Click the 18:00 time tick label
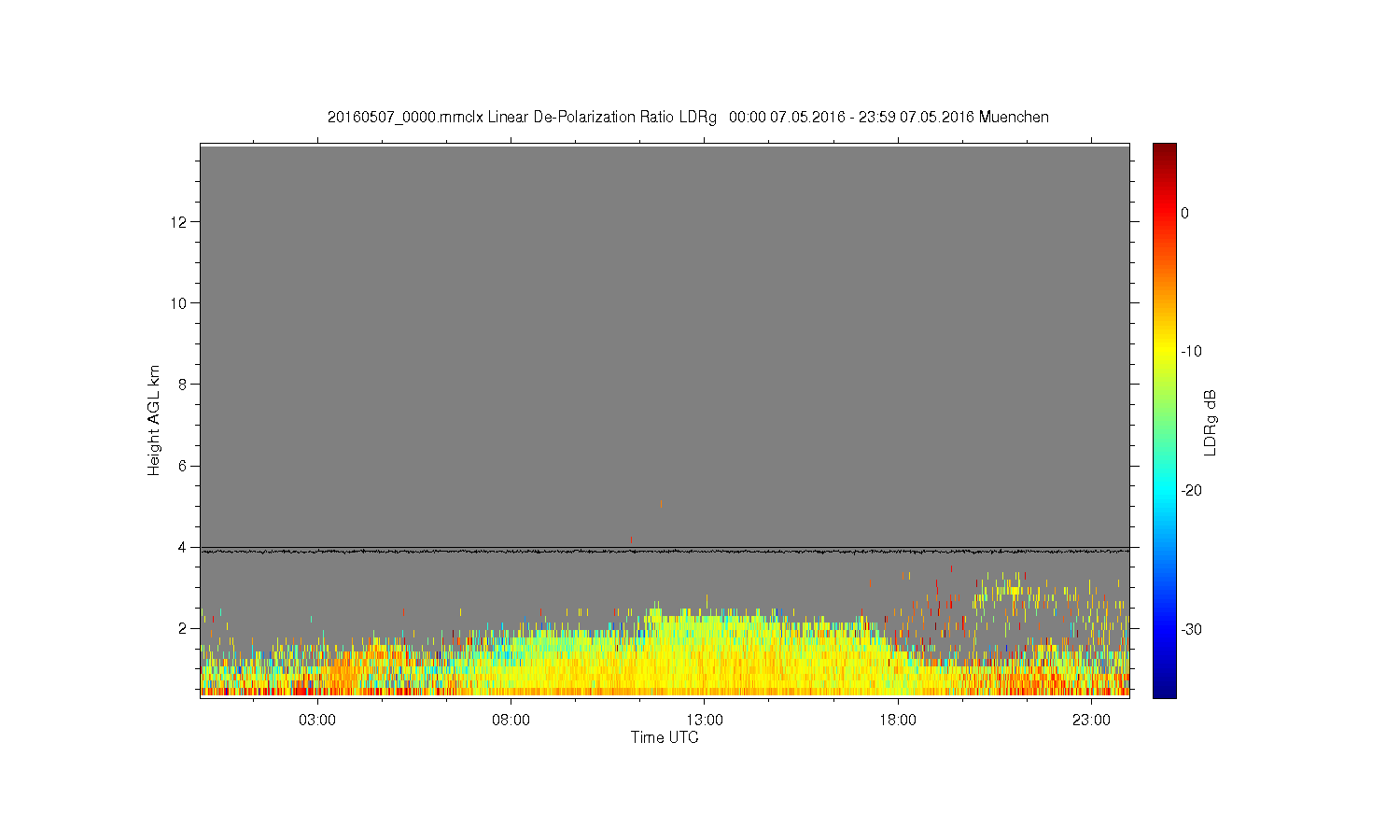The height and width of the screenshot is (840, 1400). [898, 721]
